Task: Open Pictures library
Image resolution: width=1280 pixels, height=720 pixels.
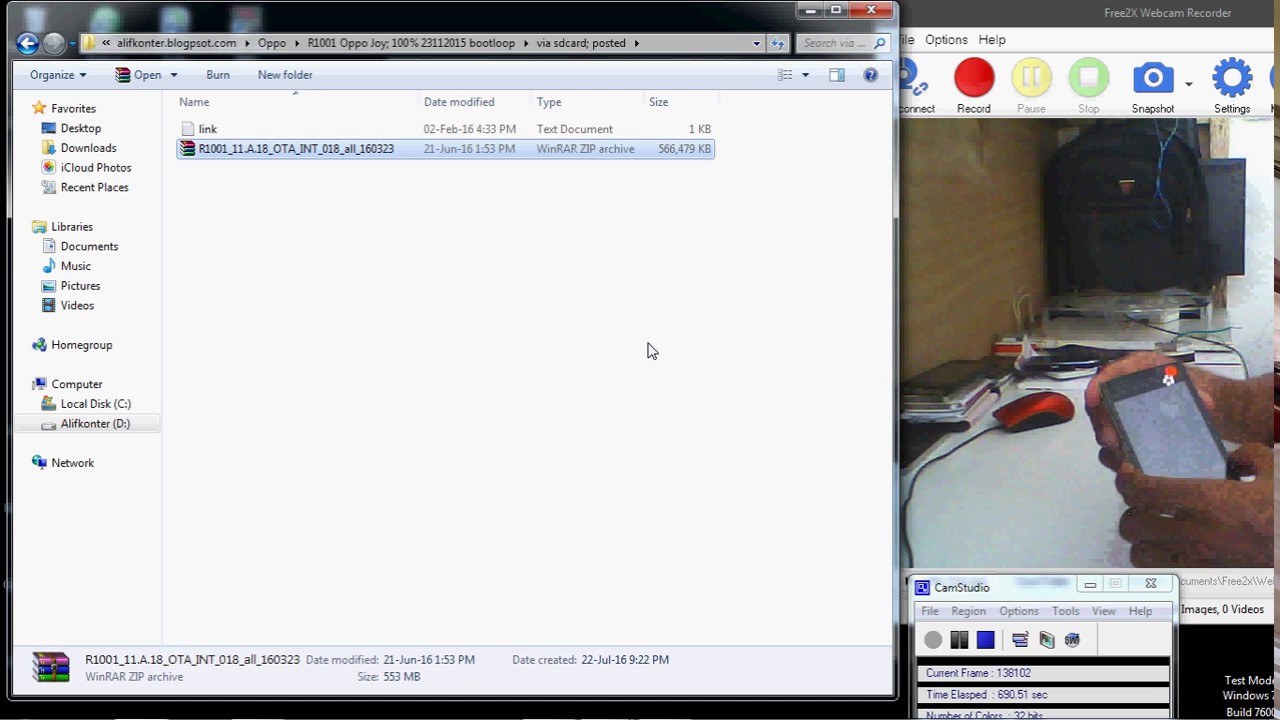Action: 80,286
